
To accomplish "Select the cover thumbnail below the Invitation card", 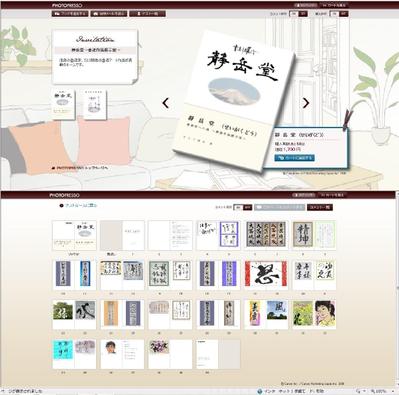I will [x=63, y=105].
